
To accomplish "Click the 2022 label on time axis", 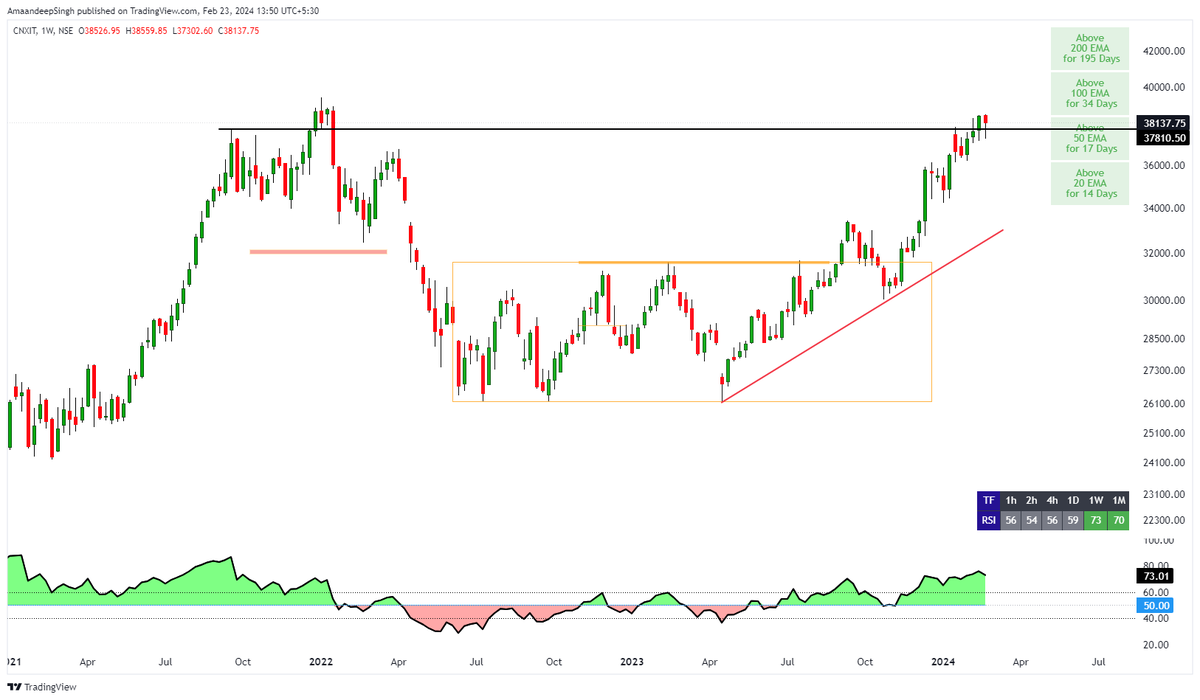I will coord(321,662).
